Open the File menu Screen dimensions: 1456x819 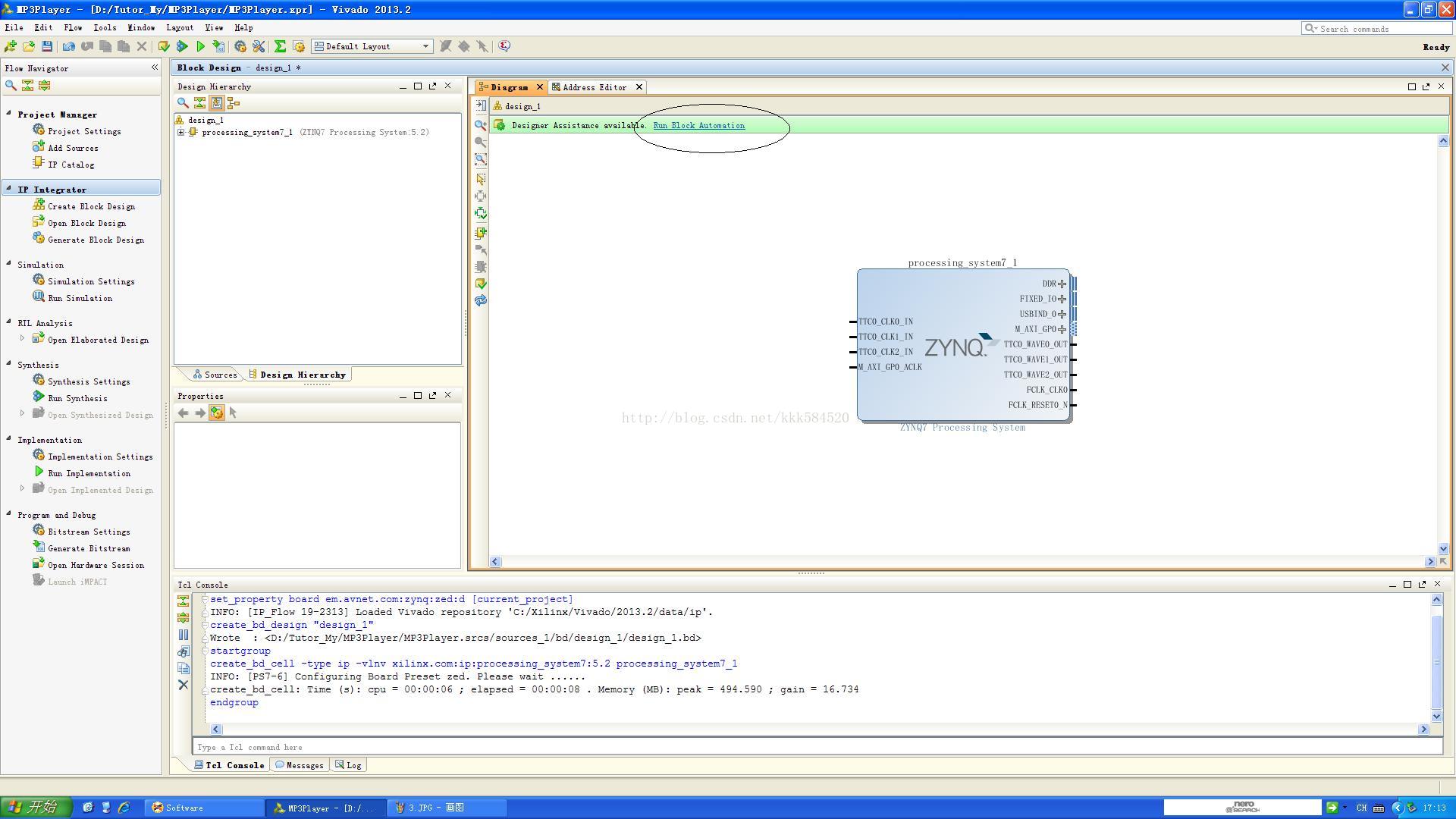pos(14,27)
